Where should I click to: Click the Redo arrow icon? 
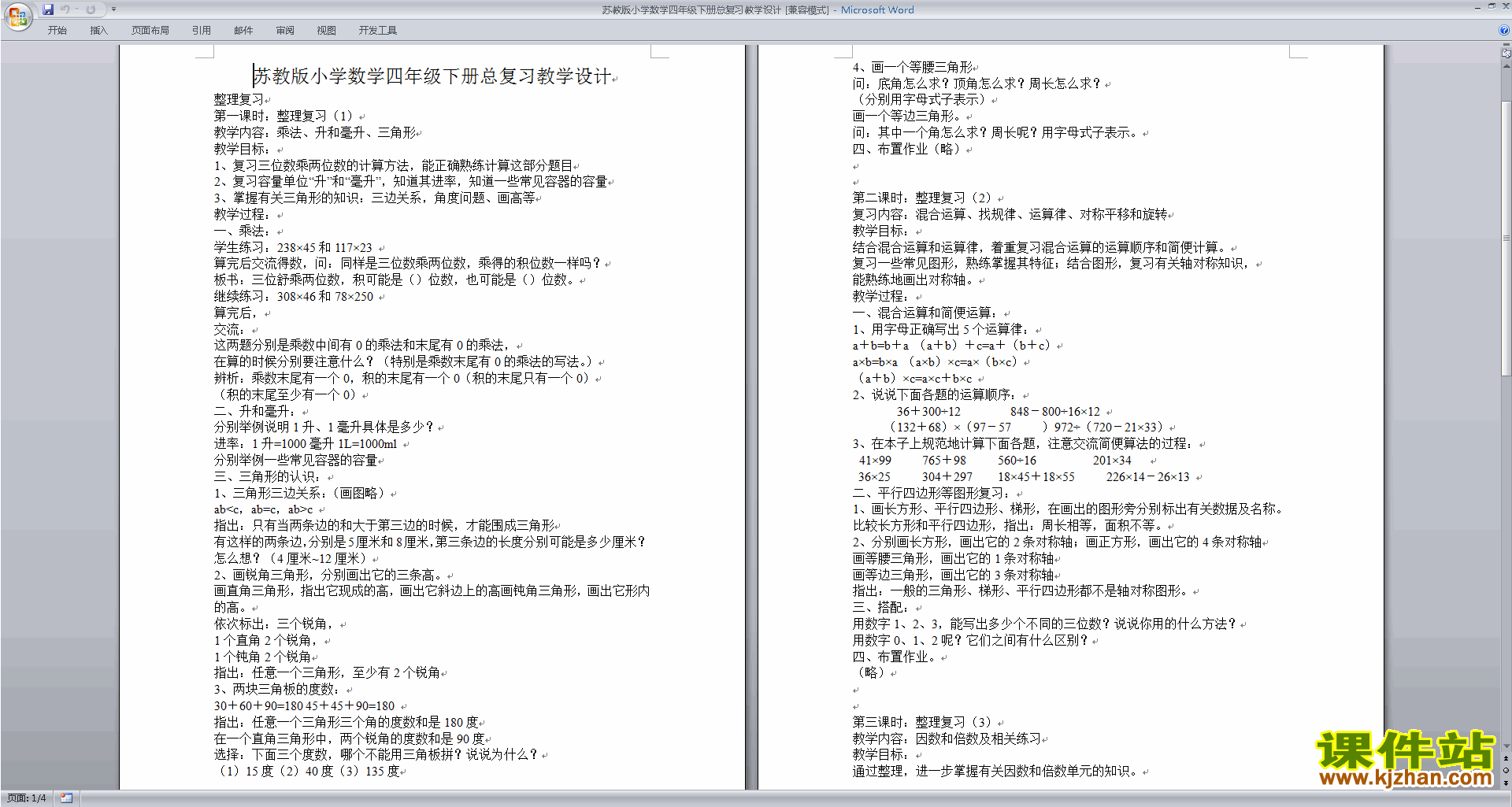(x=91, y=9)
